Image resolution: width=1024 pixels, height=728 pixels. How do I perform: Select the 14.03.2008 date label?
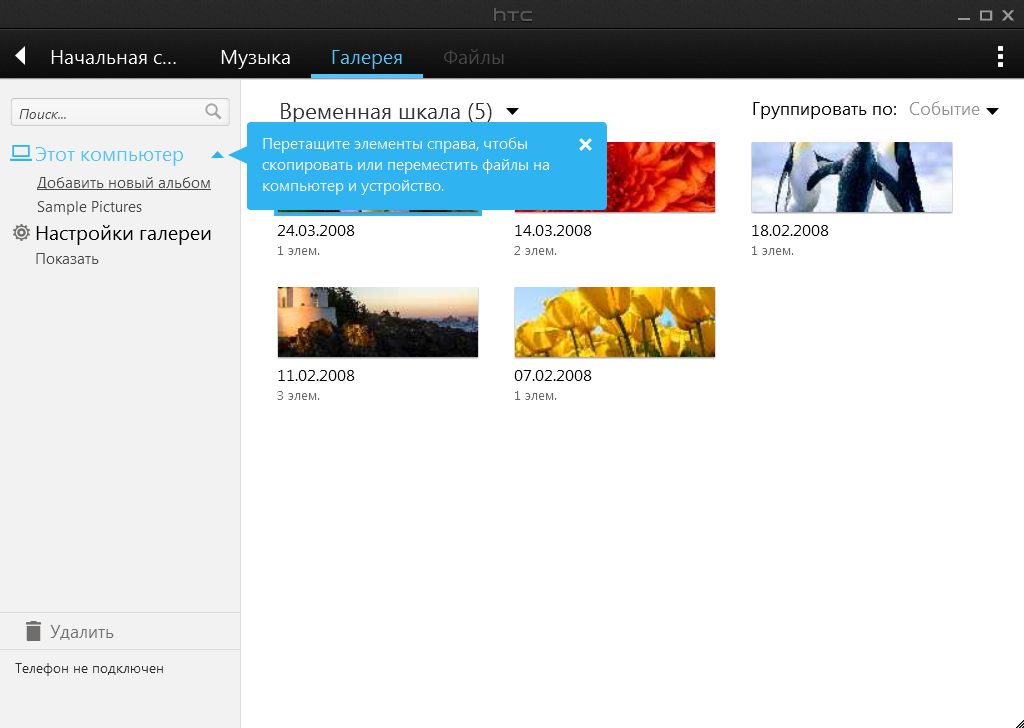[552, 230]
